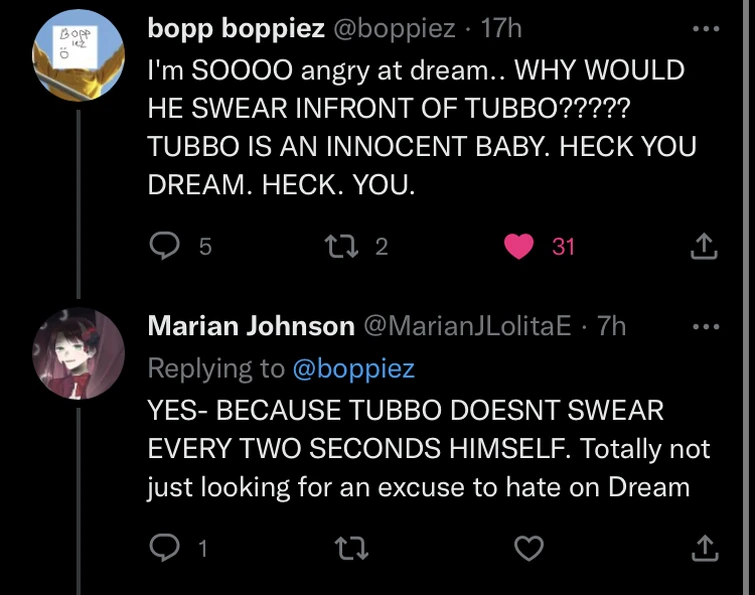The height and width of the screenshot is (595, 755).
Task: Open more options on Marian Johnson's reply
Action: coord(706,326)
